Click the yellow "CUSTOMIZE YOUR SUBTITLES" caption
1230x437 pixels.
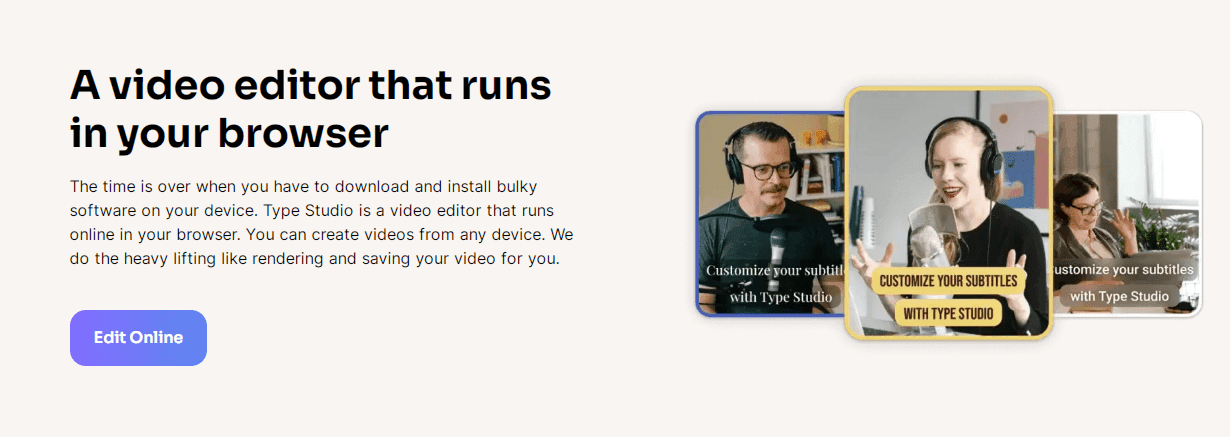[948, 281]
